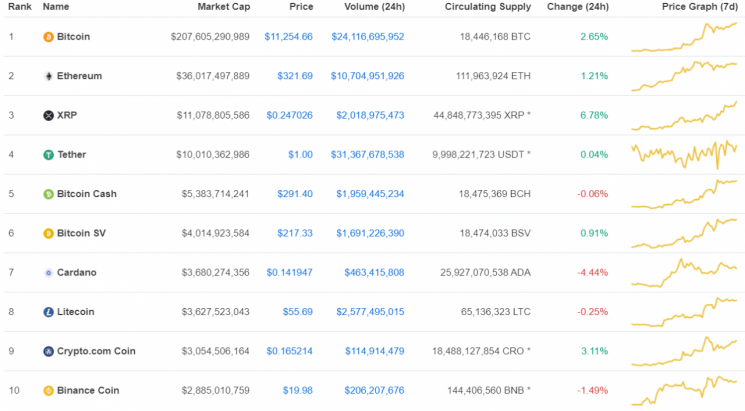Screen dimensions: 745x411
Task: Click Bitcoin SV volume $1,691,226,390
Action: tap(370, 233)
